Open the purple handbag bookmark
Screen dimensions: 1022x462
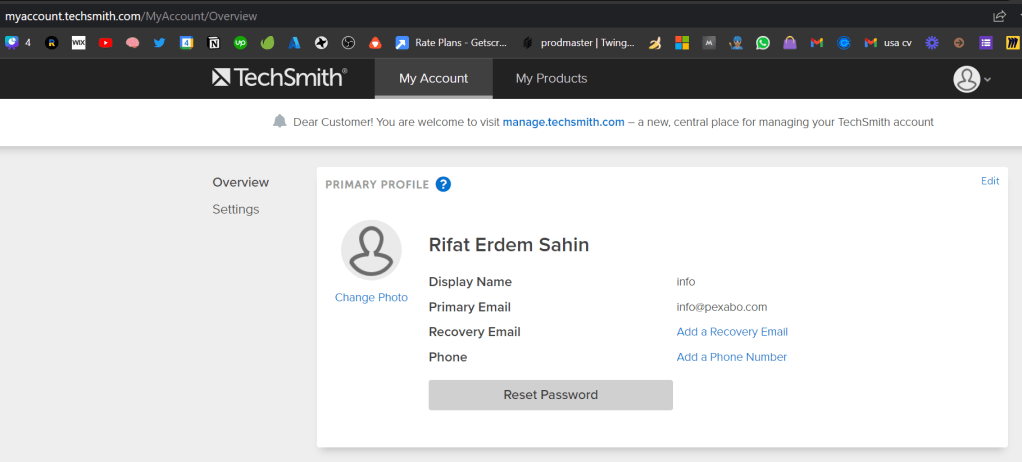point(789,43)
